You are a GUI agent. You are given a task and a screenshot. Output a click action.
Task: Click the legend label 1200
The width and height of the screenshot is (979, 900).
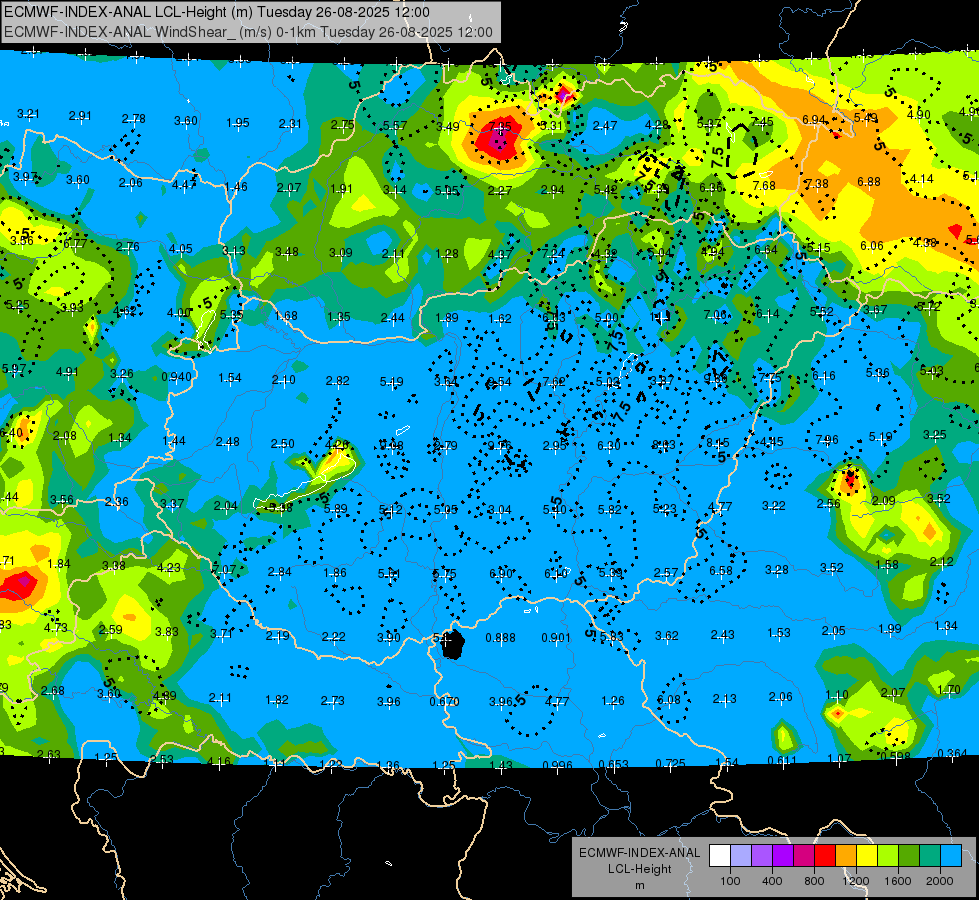pyautogui.click(x=855, y=881)
